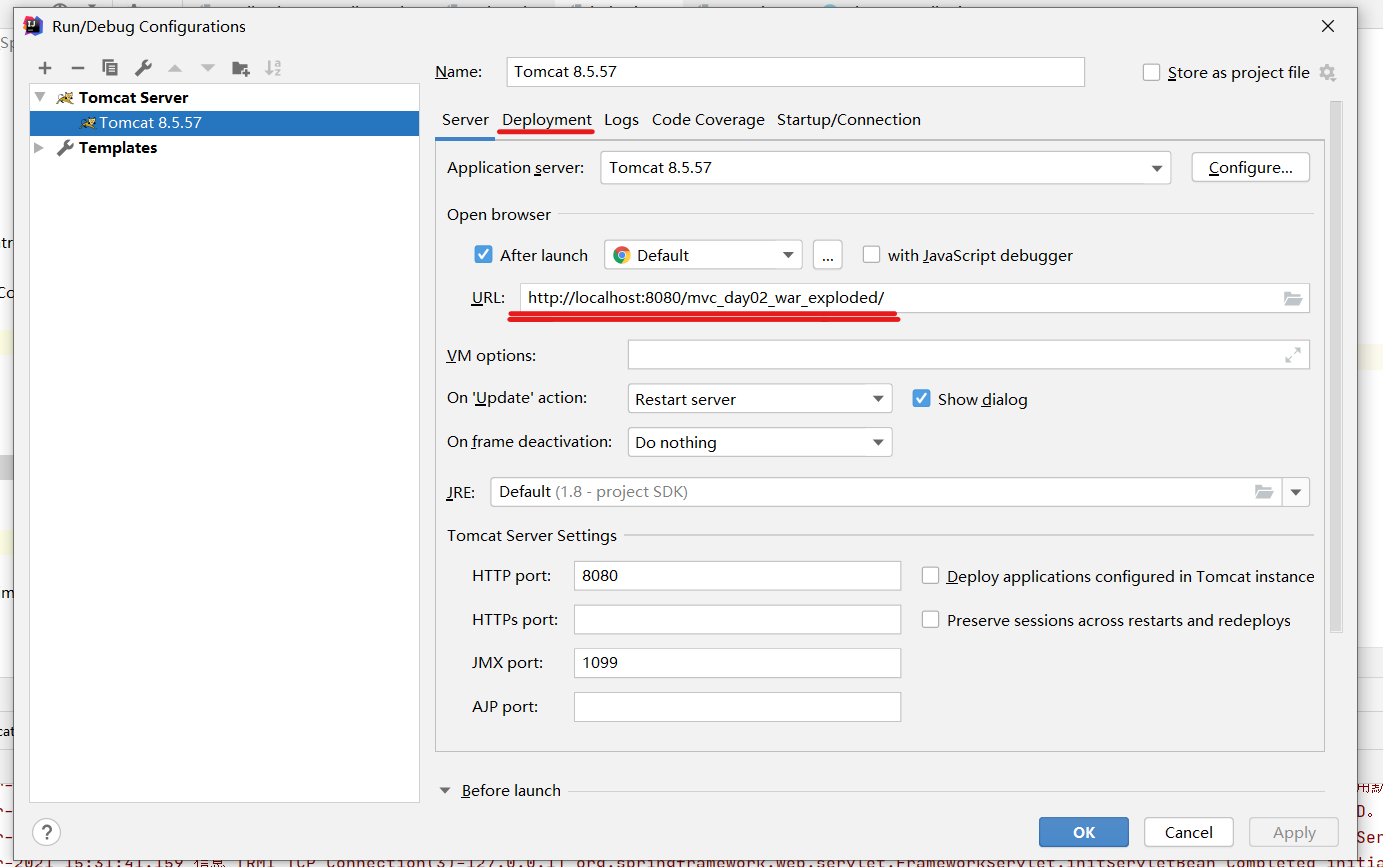Open On 'Update' action dropdown
1383x867 pixels.
pyautogui.click(x=760, y=399)
